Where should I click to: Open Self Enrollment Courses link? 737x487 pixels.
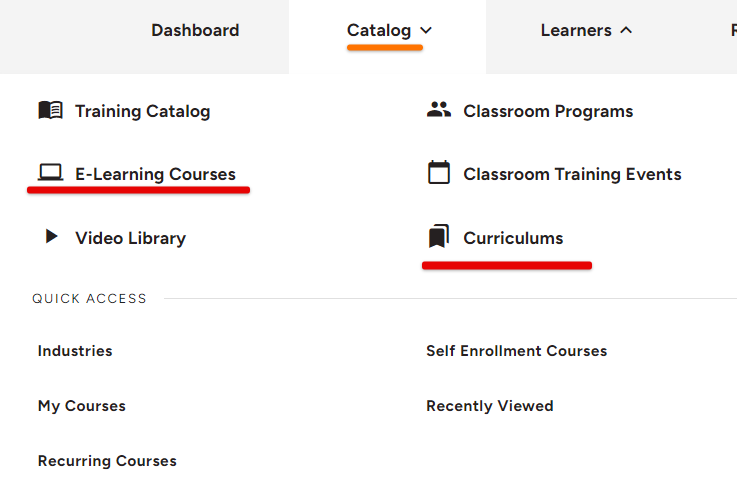[516, 351]
